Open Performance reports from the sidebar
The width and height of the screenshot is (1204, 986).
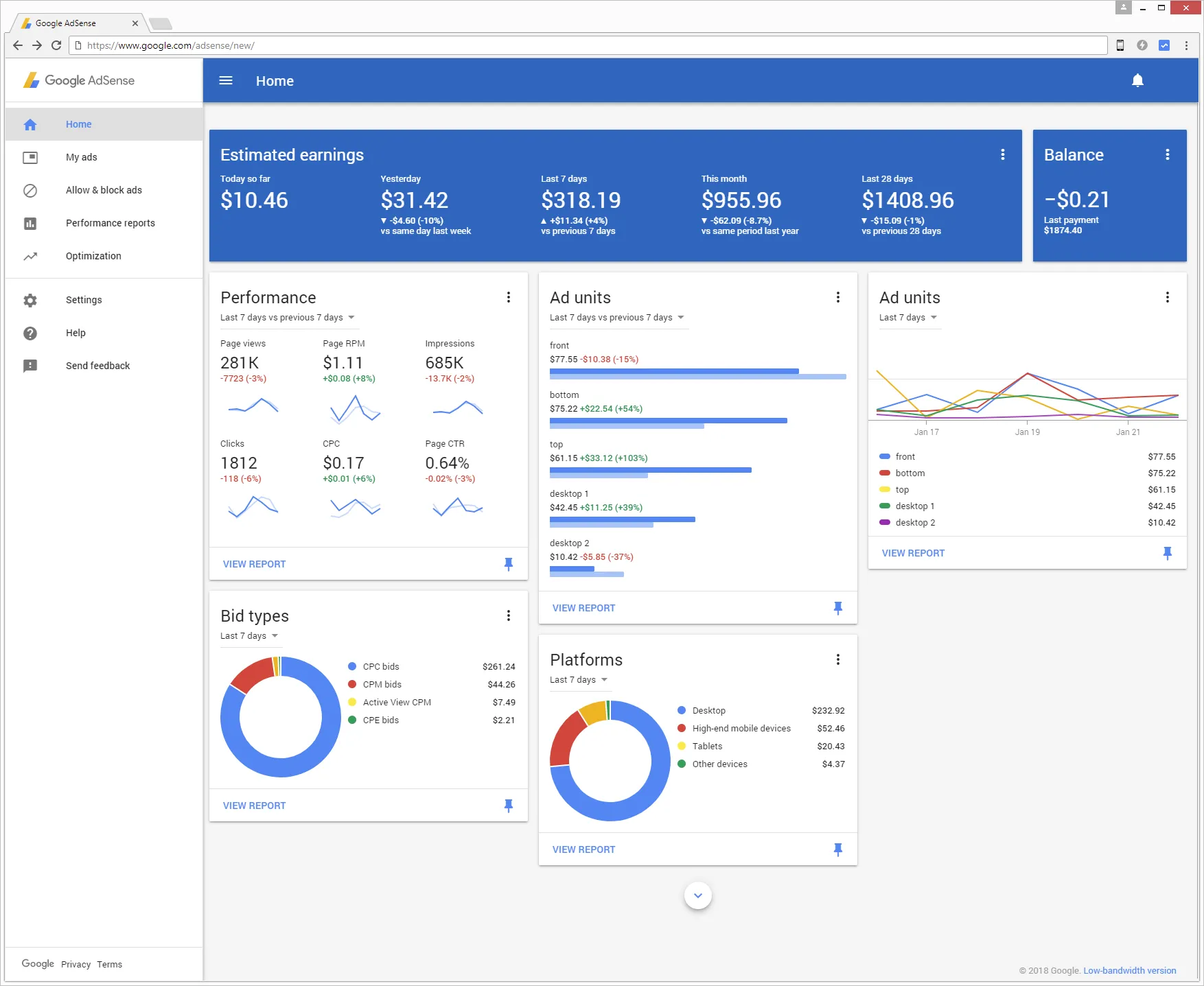point(110,223)
